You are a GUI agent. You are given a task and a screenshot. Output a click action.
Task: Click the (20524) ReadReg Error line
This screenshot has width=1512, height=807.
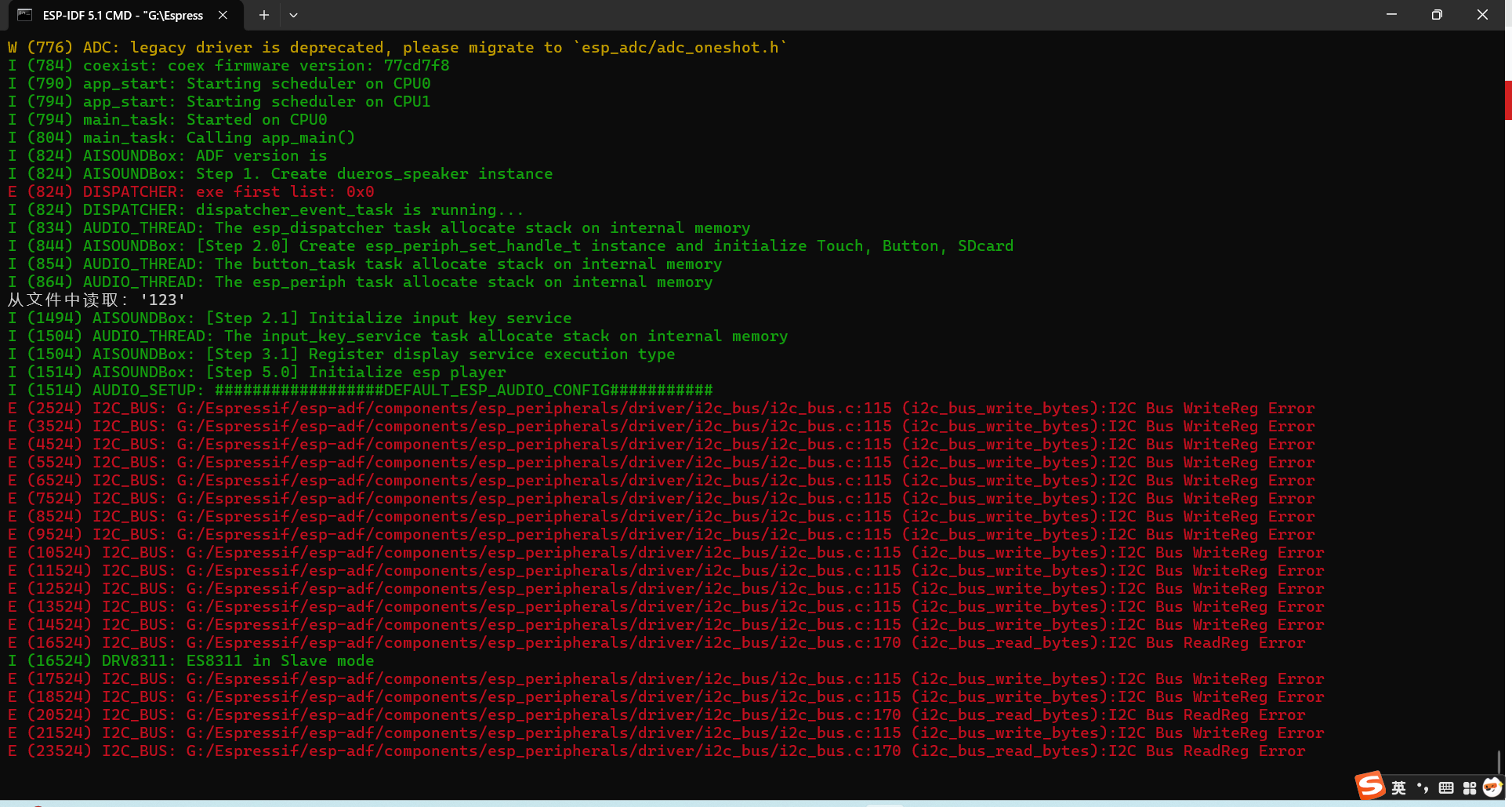[x=657, y=715]
